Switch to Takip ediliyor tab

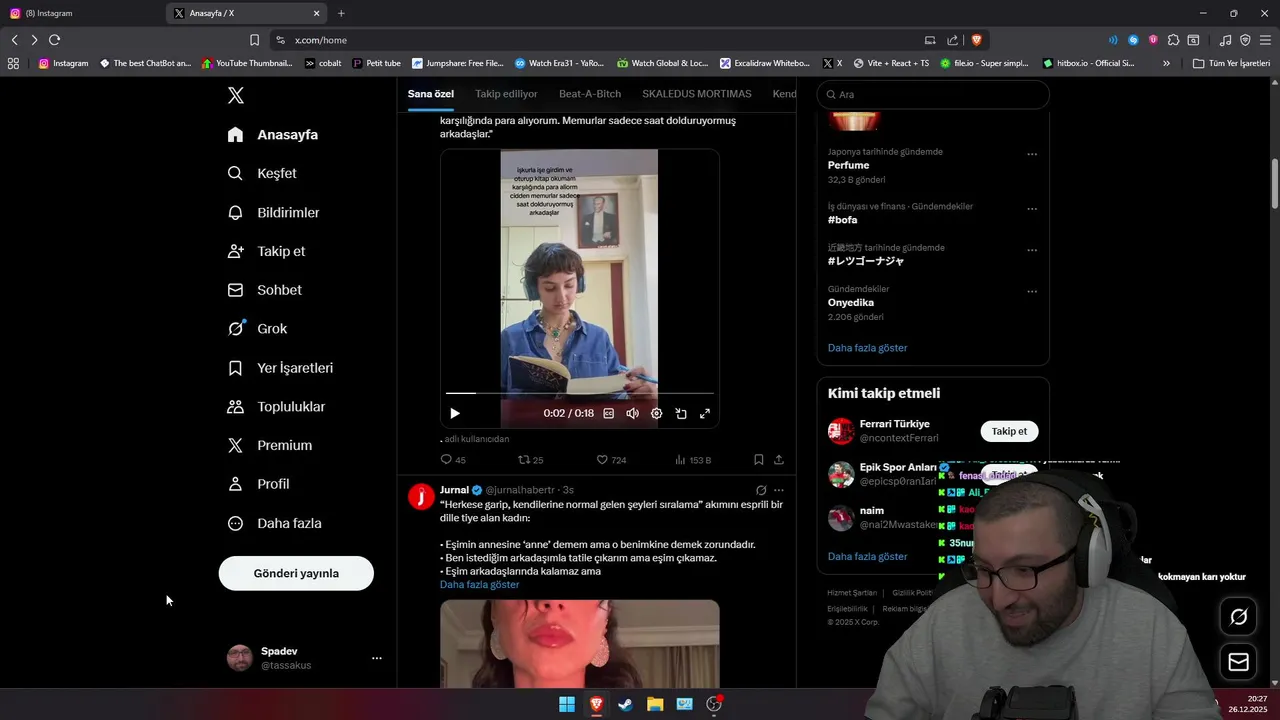pyautogui.click(x=506, y=94)
